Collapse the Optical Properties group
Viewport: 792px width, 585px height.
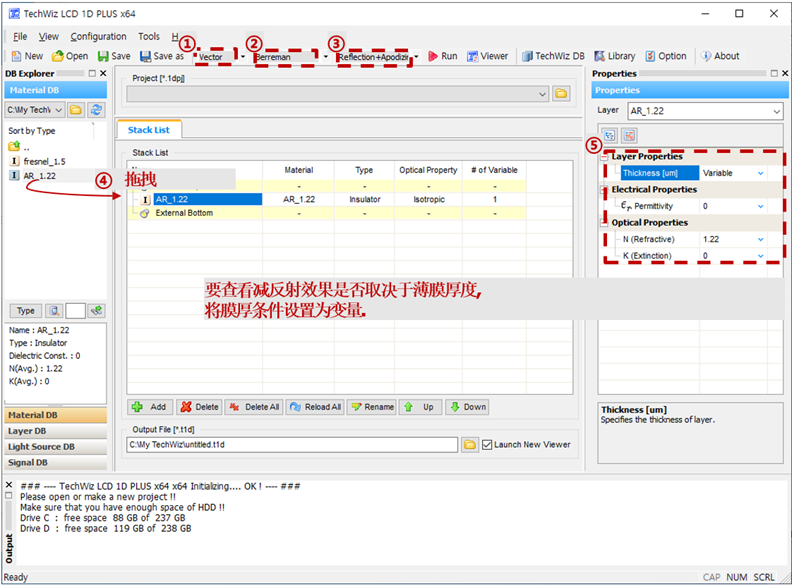click(604, 223)
